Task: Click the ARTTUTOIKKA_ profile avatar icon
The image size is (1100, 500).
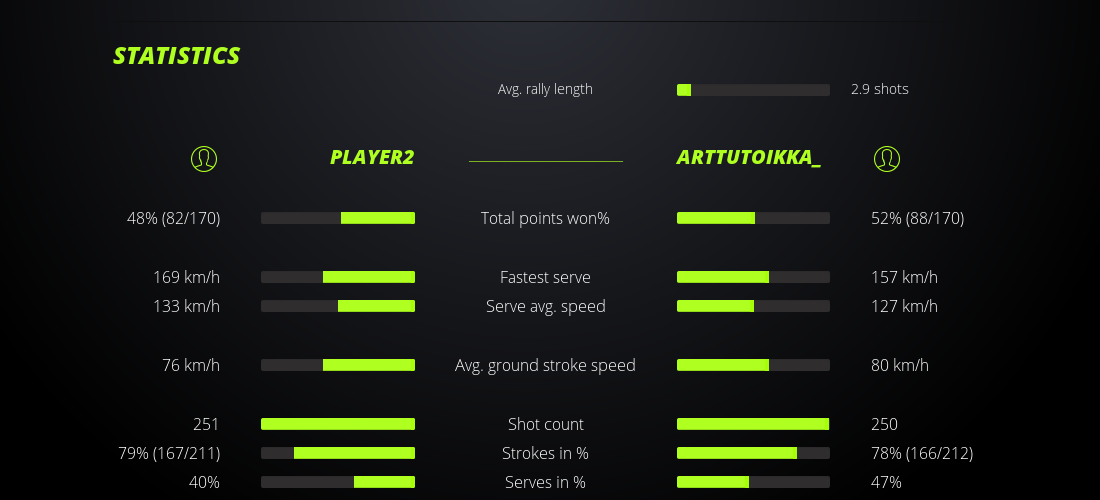Action: (887, 158)
